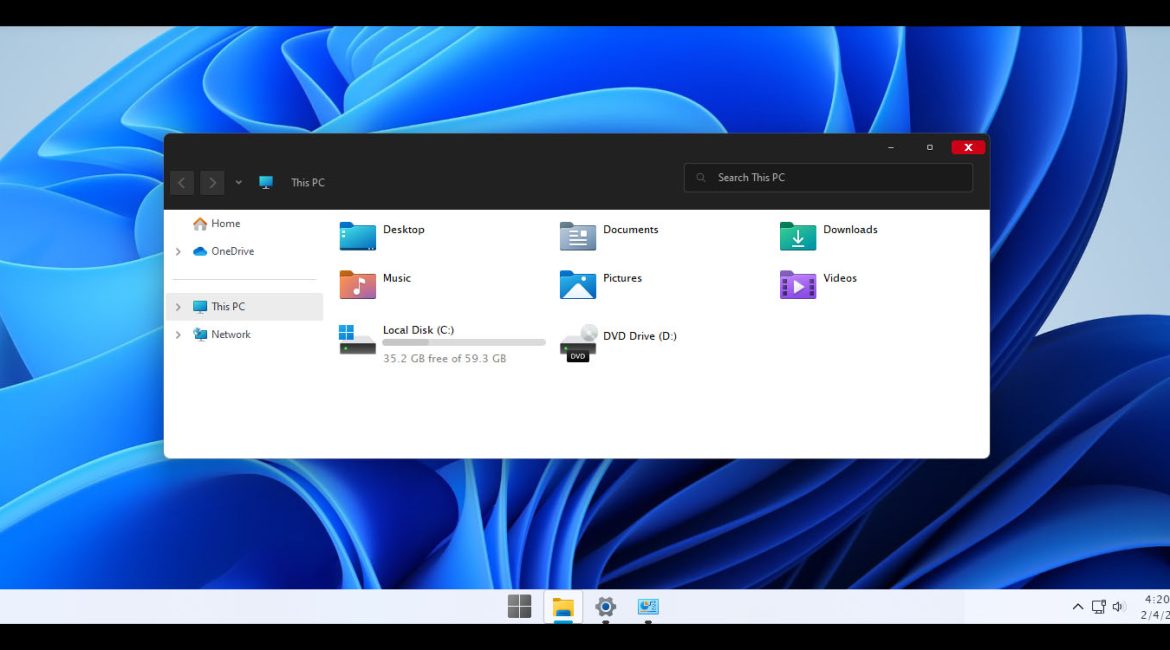
Task: Go back with the back arrow
Action: (182, 183)
